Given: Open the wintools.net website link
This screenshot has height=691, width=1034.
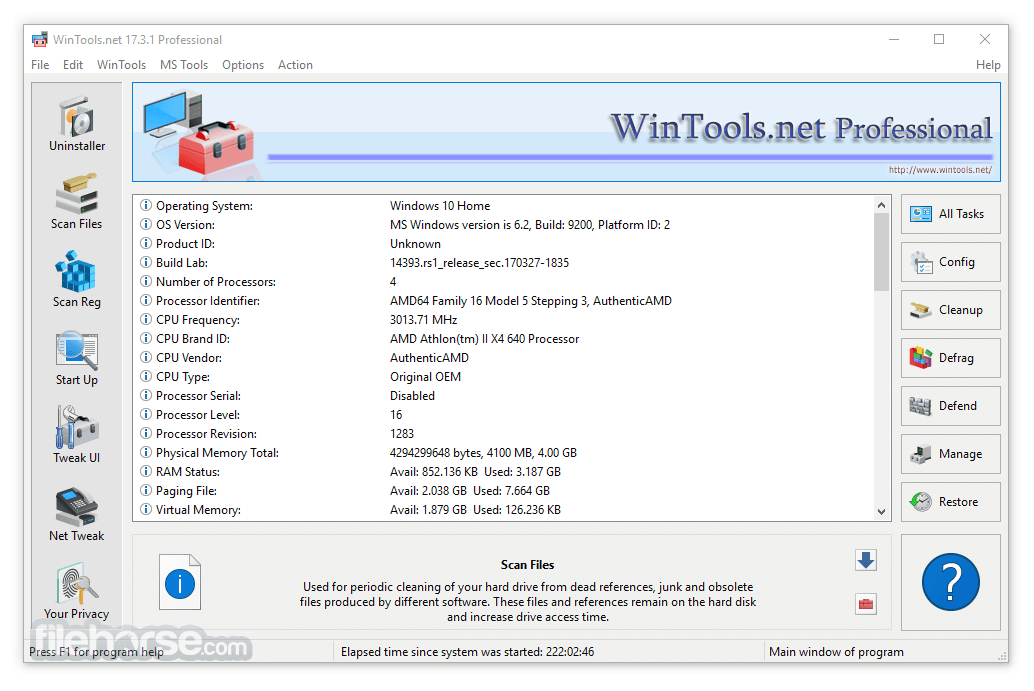Looking at the screenshot, I should click(940, 169).
